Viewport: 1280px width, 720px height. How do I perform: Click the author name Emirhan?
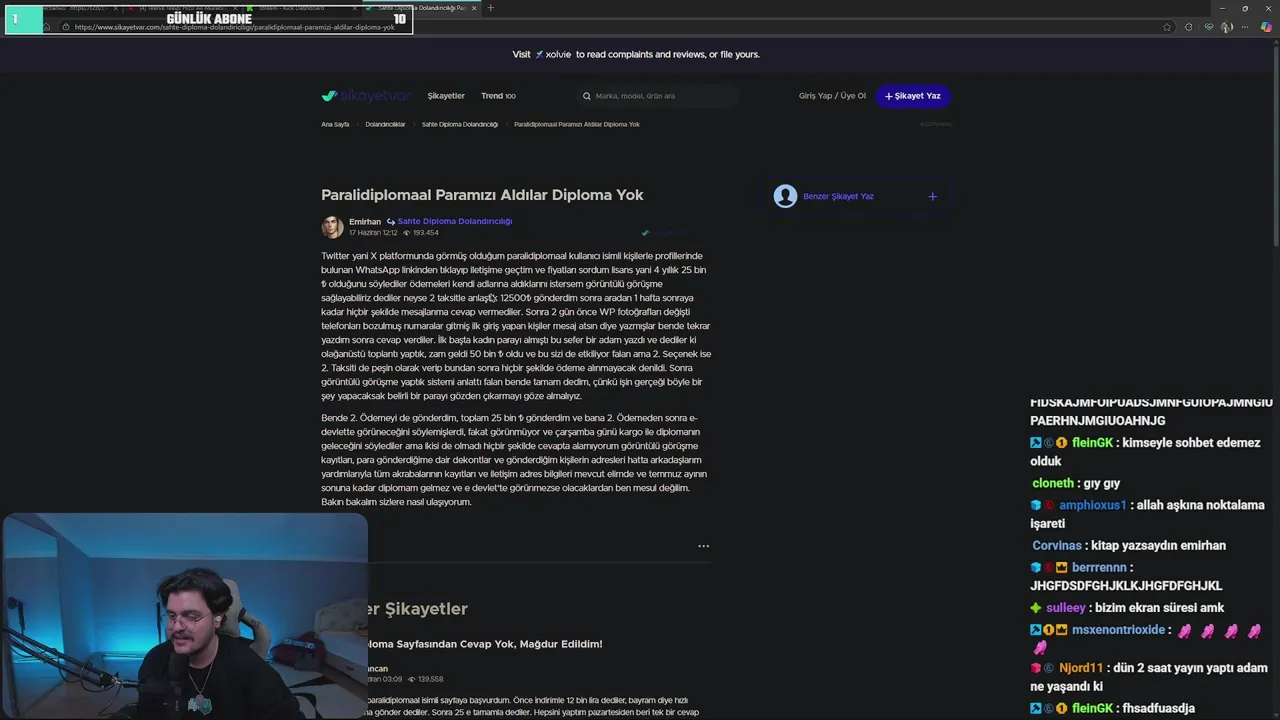pyautogui.click(x=365, y=221)
